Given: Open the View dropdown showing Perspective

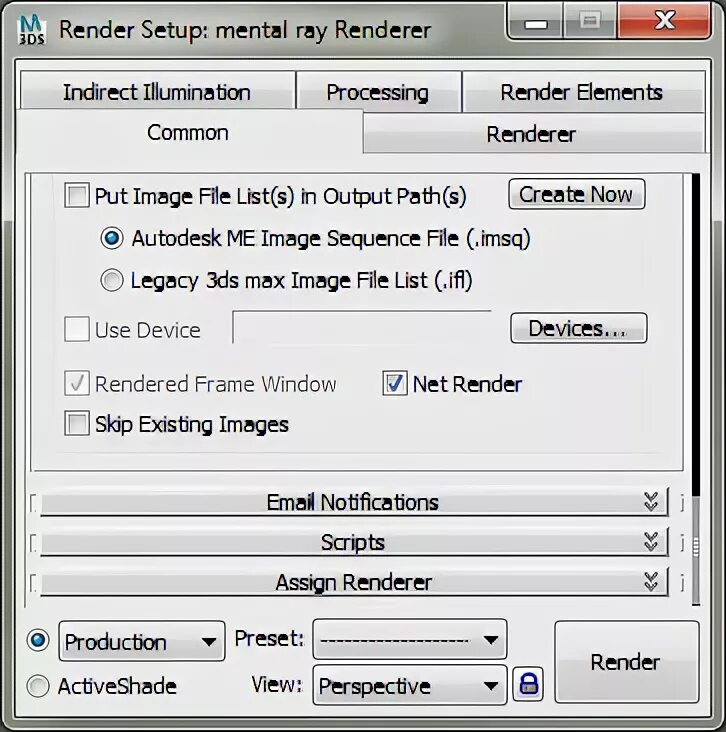Looking at the screenshot, I should pos(409,685).
